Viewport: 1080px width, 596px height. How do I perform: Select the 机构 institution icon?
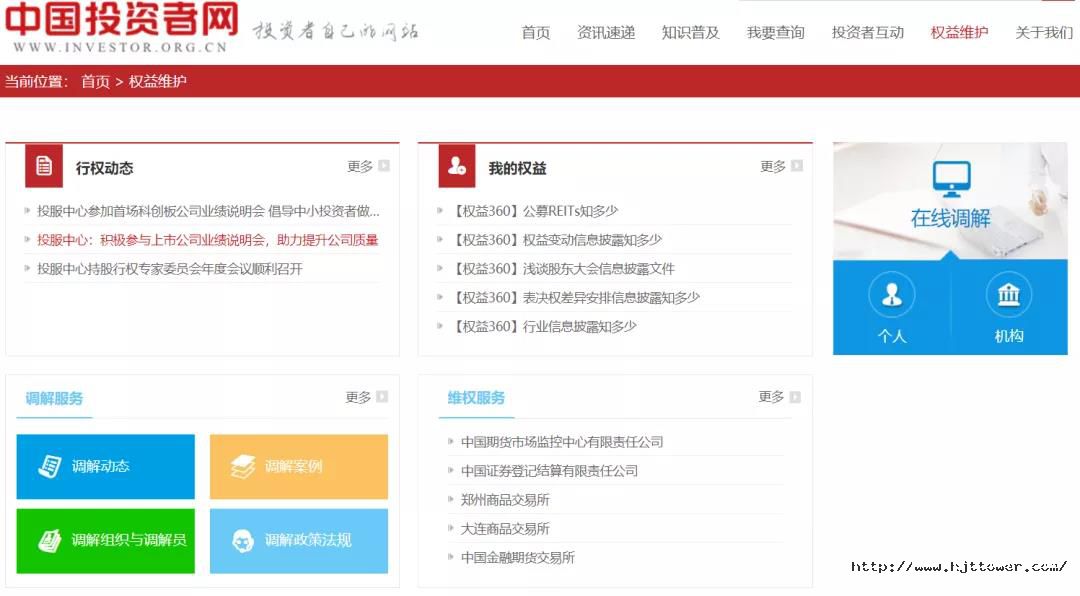coord(1008,295)
